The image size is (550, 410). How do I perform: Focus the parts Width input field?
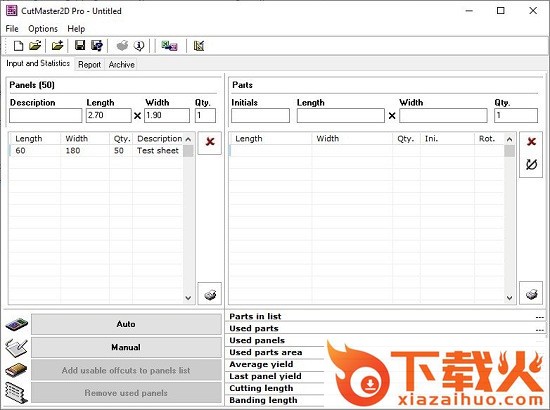443,115
